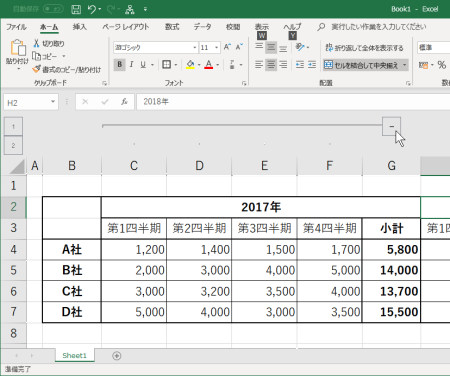450x376 pixels.
Task: Click the merged 2017年 cell
Action: coord(261,207)
